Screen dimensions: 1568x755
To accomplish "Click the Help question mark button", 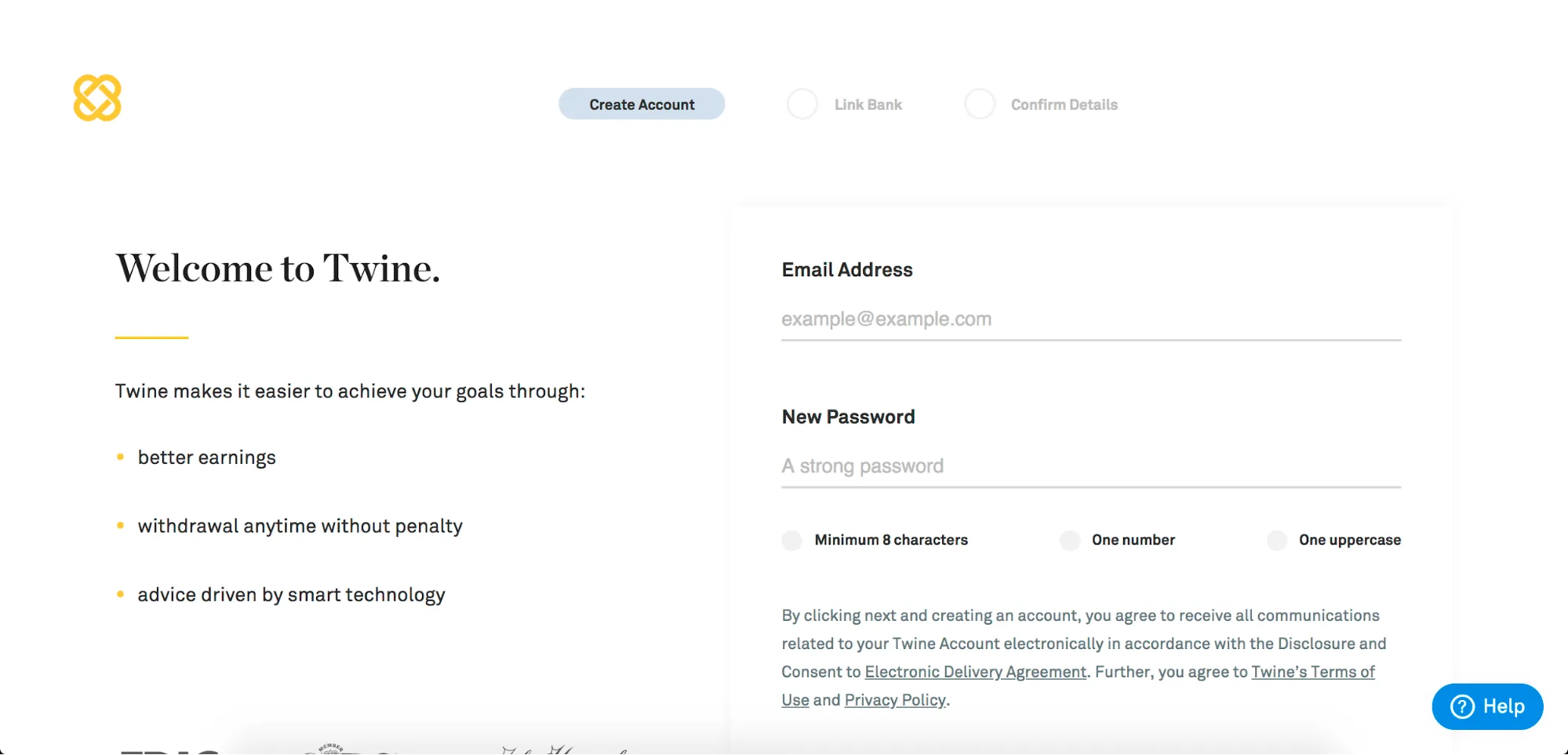I will tap(1487, 706).
